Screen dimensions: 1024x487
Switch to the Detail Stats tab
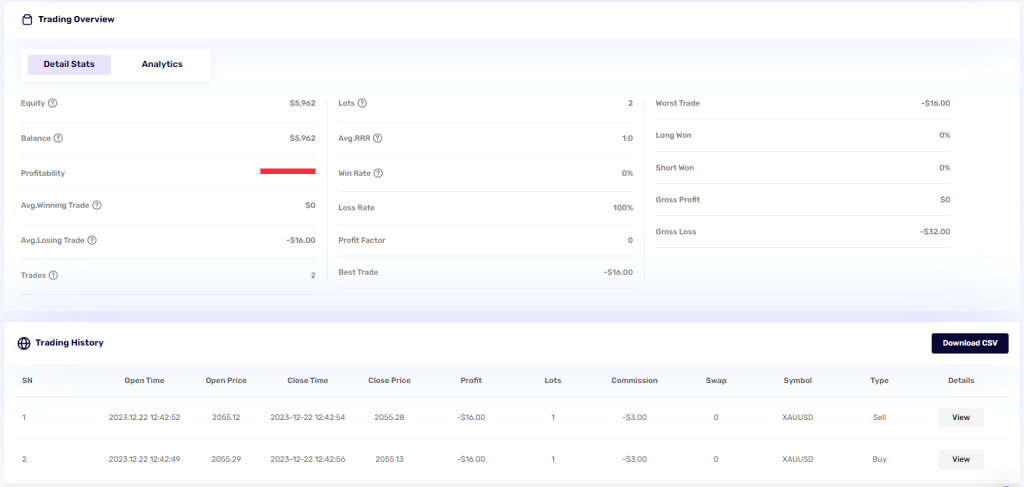(x=69, y=65)
